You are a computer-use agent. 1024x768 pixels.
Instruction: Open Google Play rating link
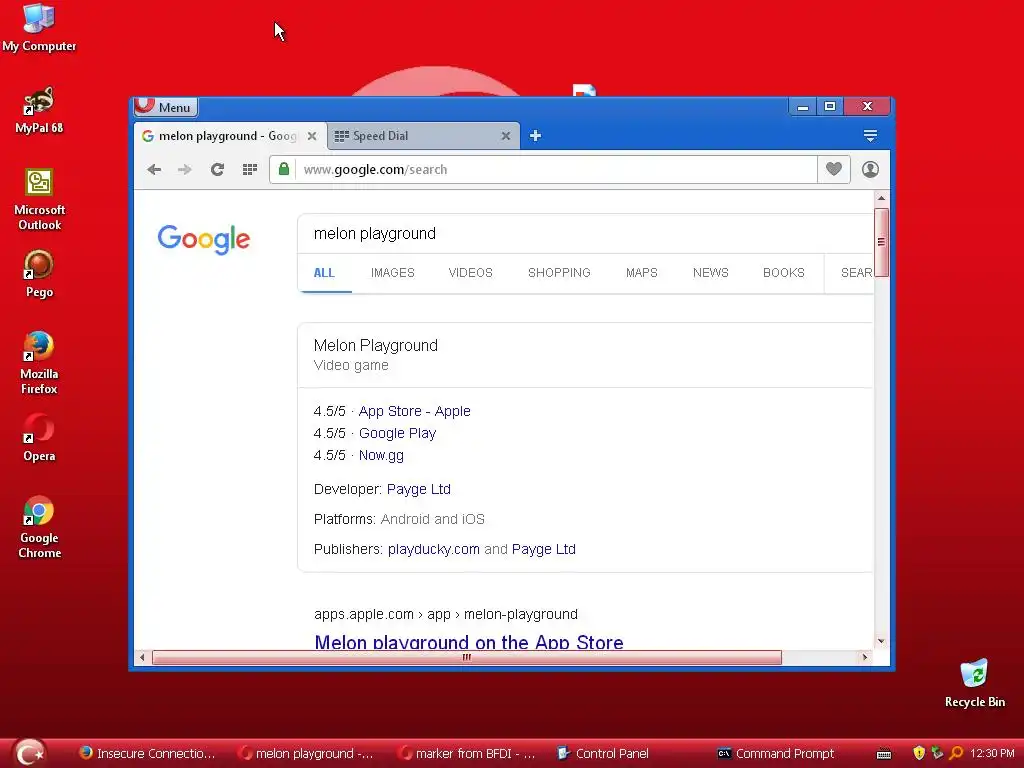pos(397,434)
